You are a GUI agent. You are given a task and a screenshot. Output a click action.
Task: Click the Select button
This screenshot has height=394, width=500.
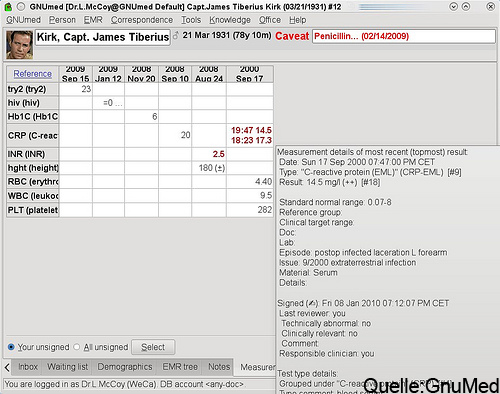153,347
